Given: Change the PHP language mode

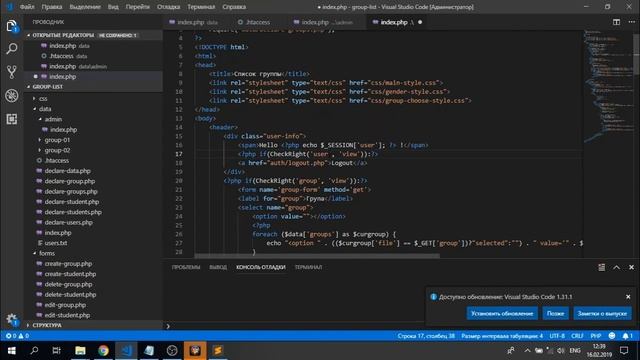Looking at the screenshot, I should click(596, 336).
